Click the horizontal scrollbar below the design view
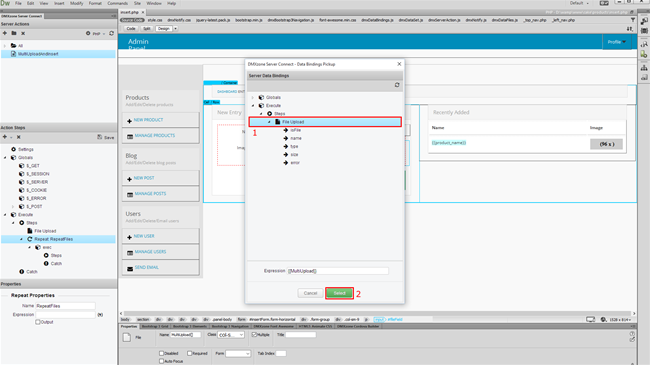650x365 pixels. pos(377,314)
